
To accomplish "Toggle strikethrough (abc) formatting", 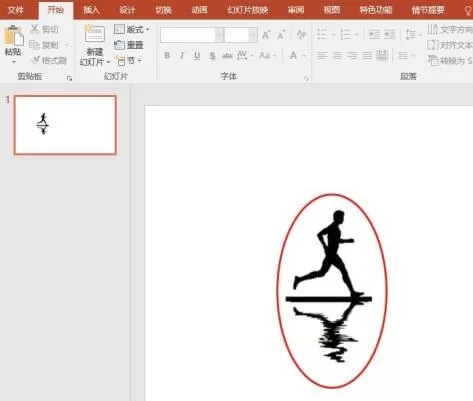I will point(227,56).
